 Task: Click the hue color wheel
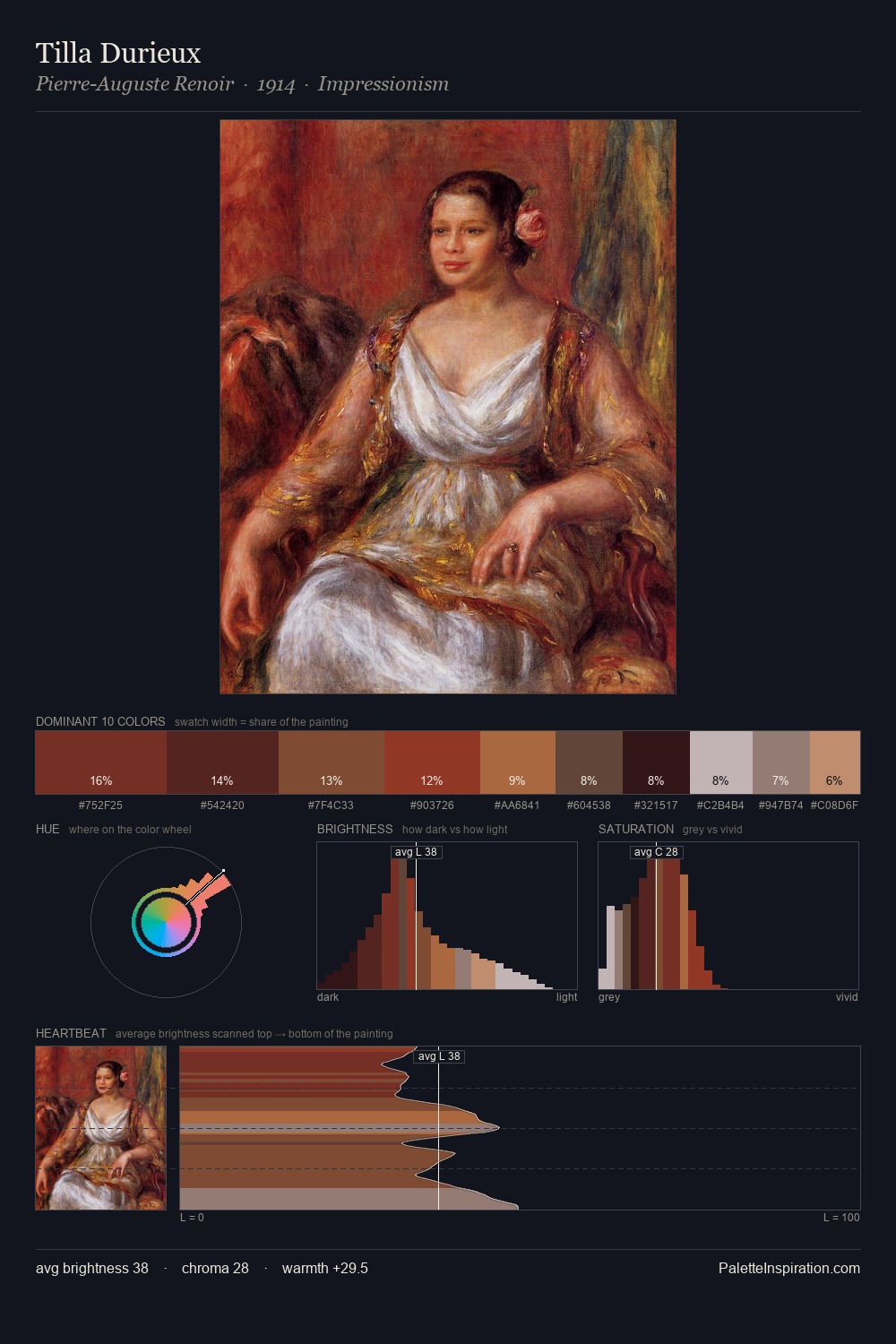coord(166,922)
